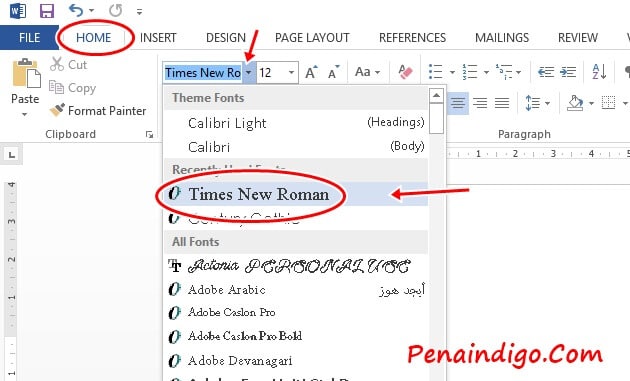Select Adobe Caslon Pro Bold font
630x381 pixels.
click(x=296, y=336)
